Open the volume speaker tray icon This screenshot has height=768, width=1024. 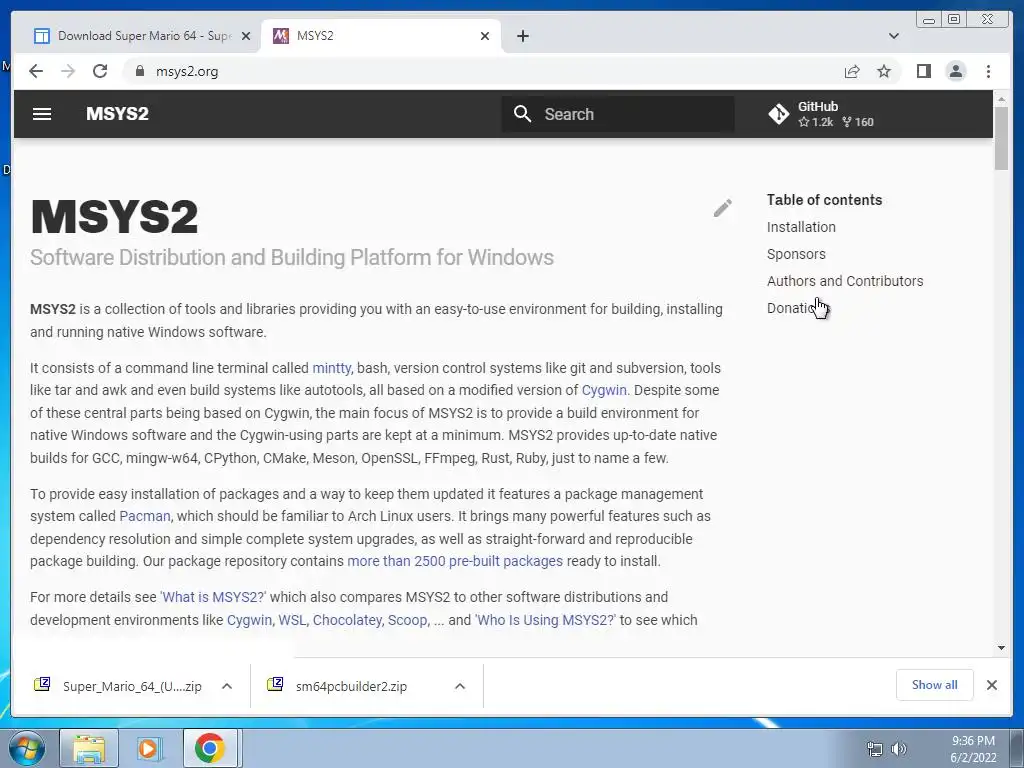coord(899,748)
